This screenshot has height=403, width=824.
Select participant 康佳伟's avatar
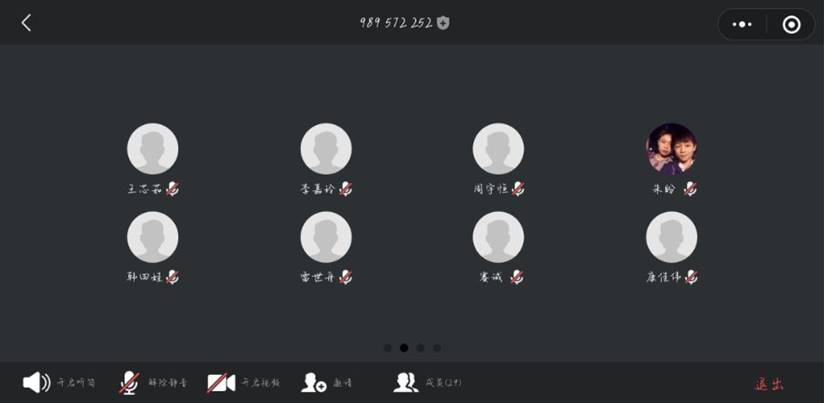click(x=672, y=237)
